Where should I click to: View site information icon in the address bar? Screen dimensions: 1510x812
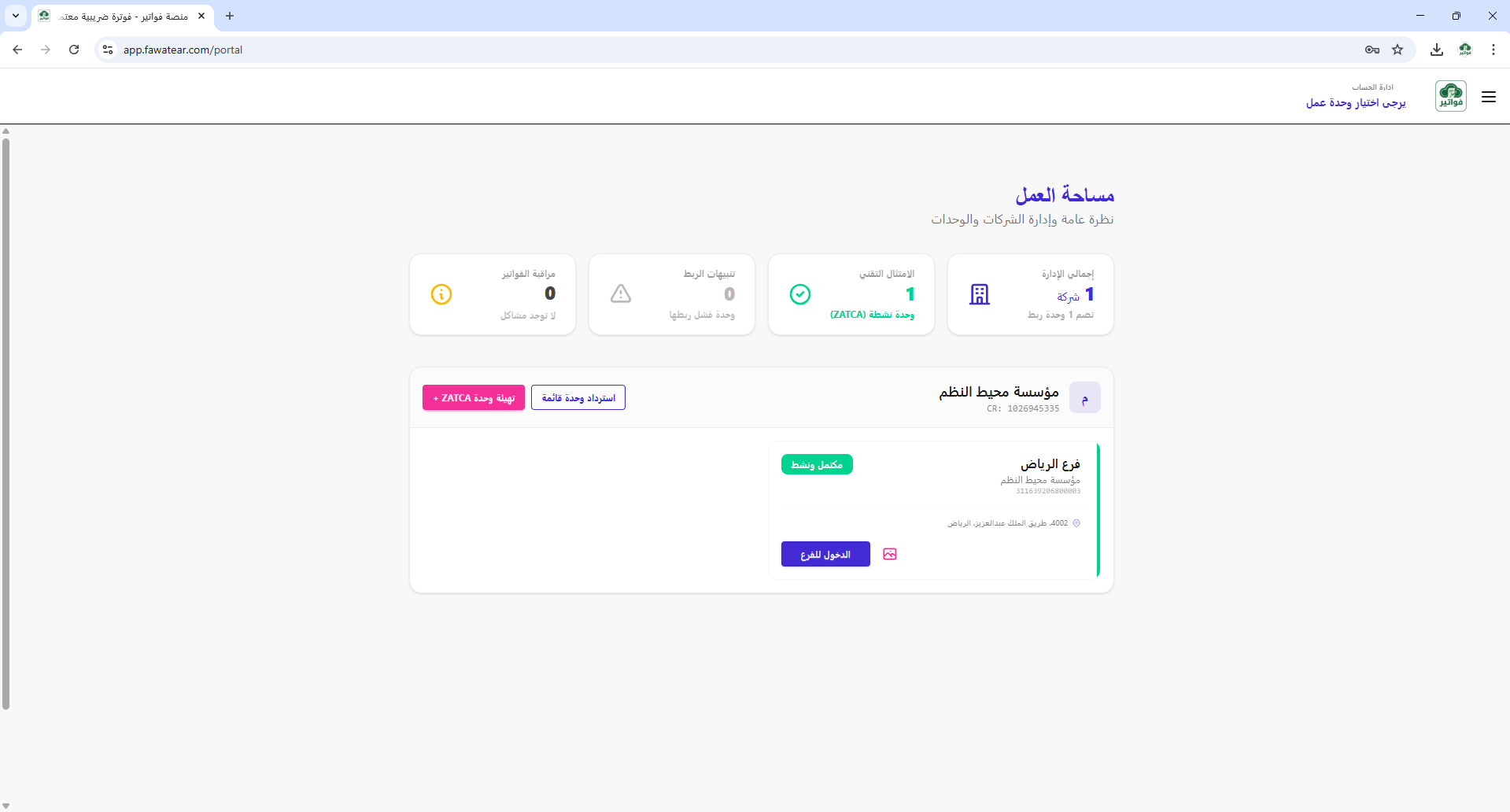[x=108, y=50]
